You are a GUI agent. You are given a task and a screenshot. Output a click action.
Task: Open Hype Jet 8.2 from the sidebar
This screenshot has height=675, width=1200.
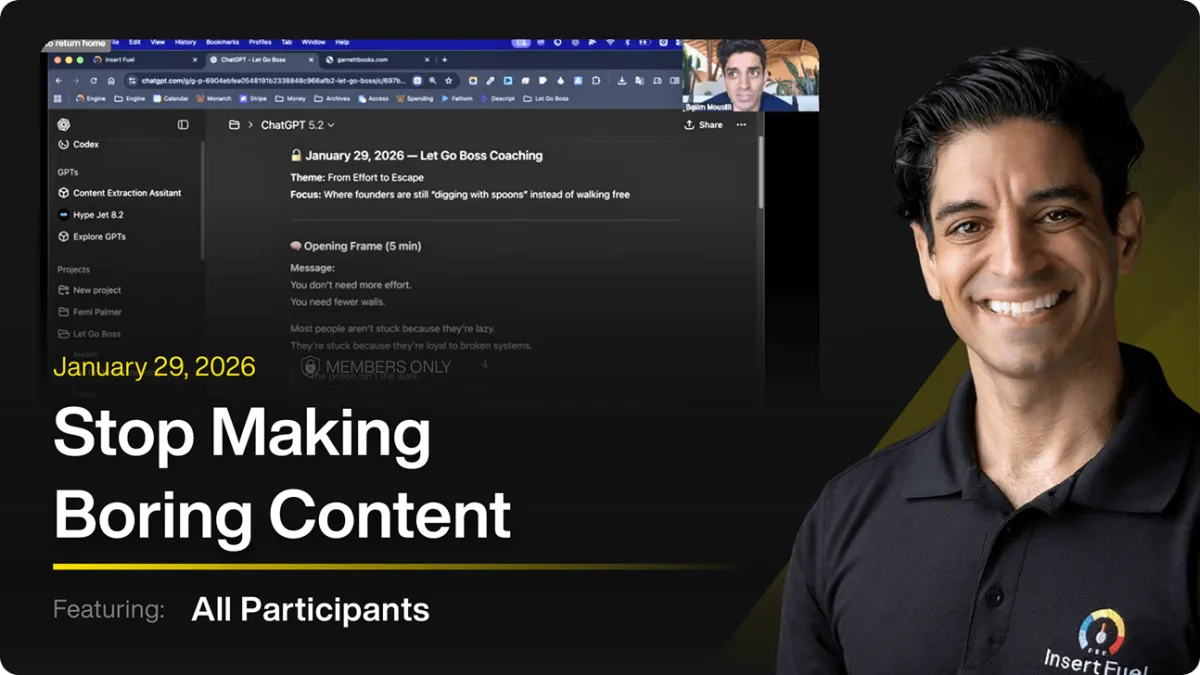tap(96, 215)
